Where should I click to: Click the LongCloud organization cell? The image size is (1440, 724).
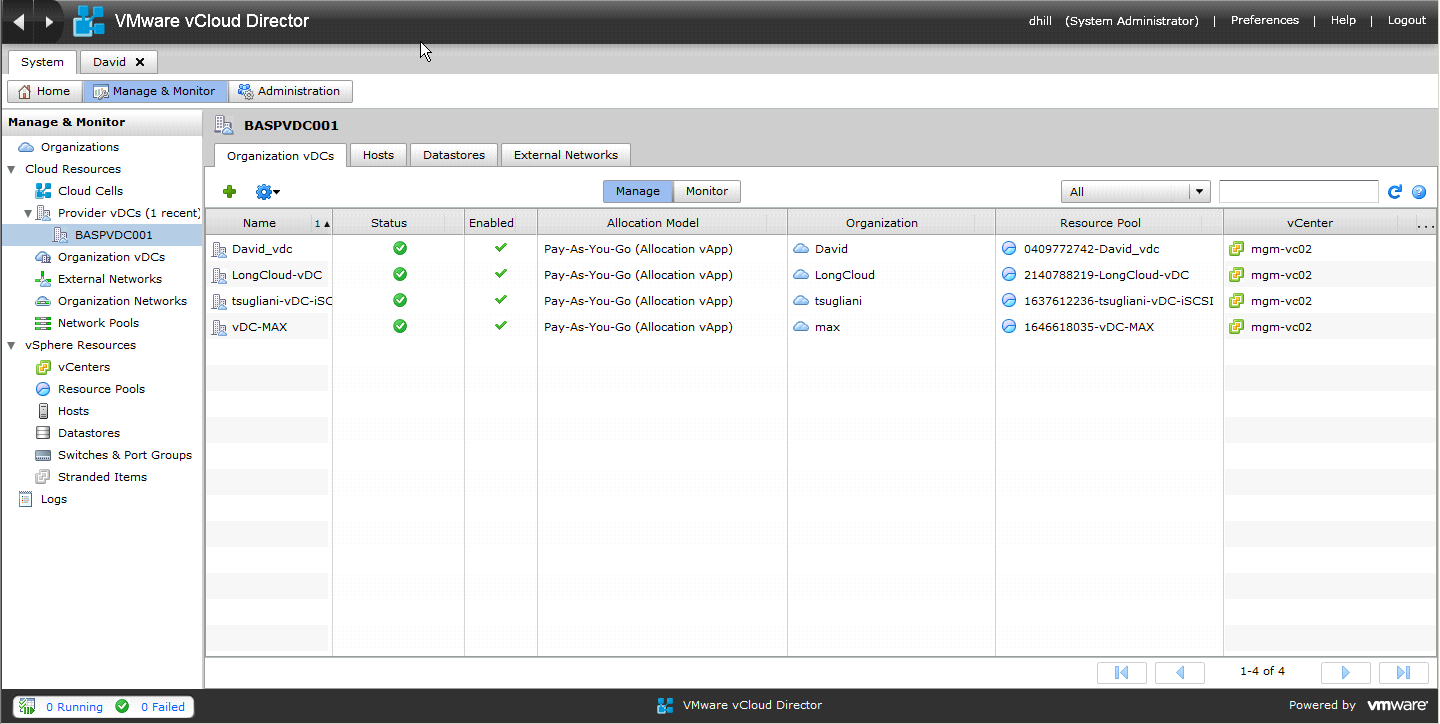(x=844, y=275)
